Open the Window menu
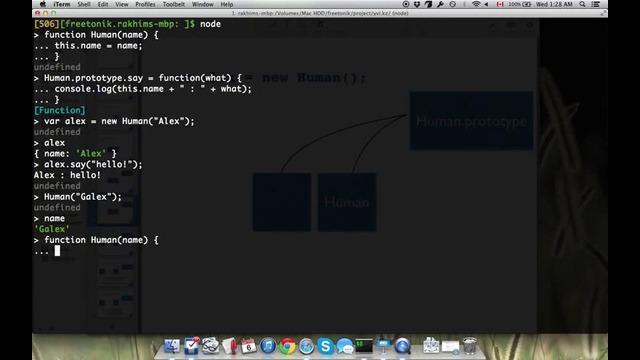The image size is (640, 360). 202,4
